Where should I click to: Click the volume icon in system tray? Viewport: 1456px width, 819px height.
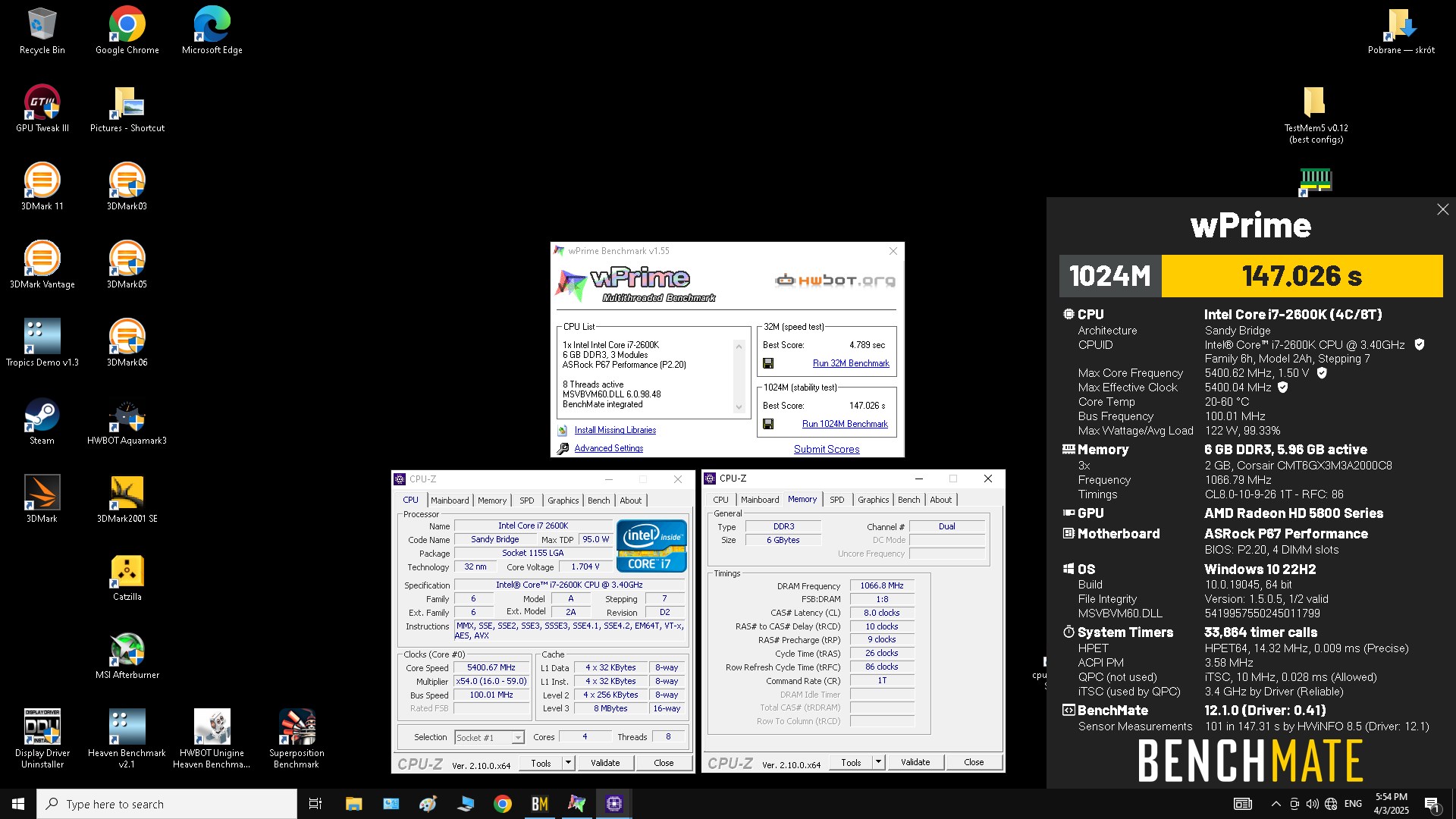click(x=1313, y=804)
